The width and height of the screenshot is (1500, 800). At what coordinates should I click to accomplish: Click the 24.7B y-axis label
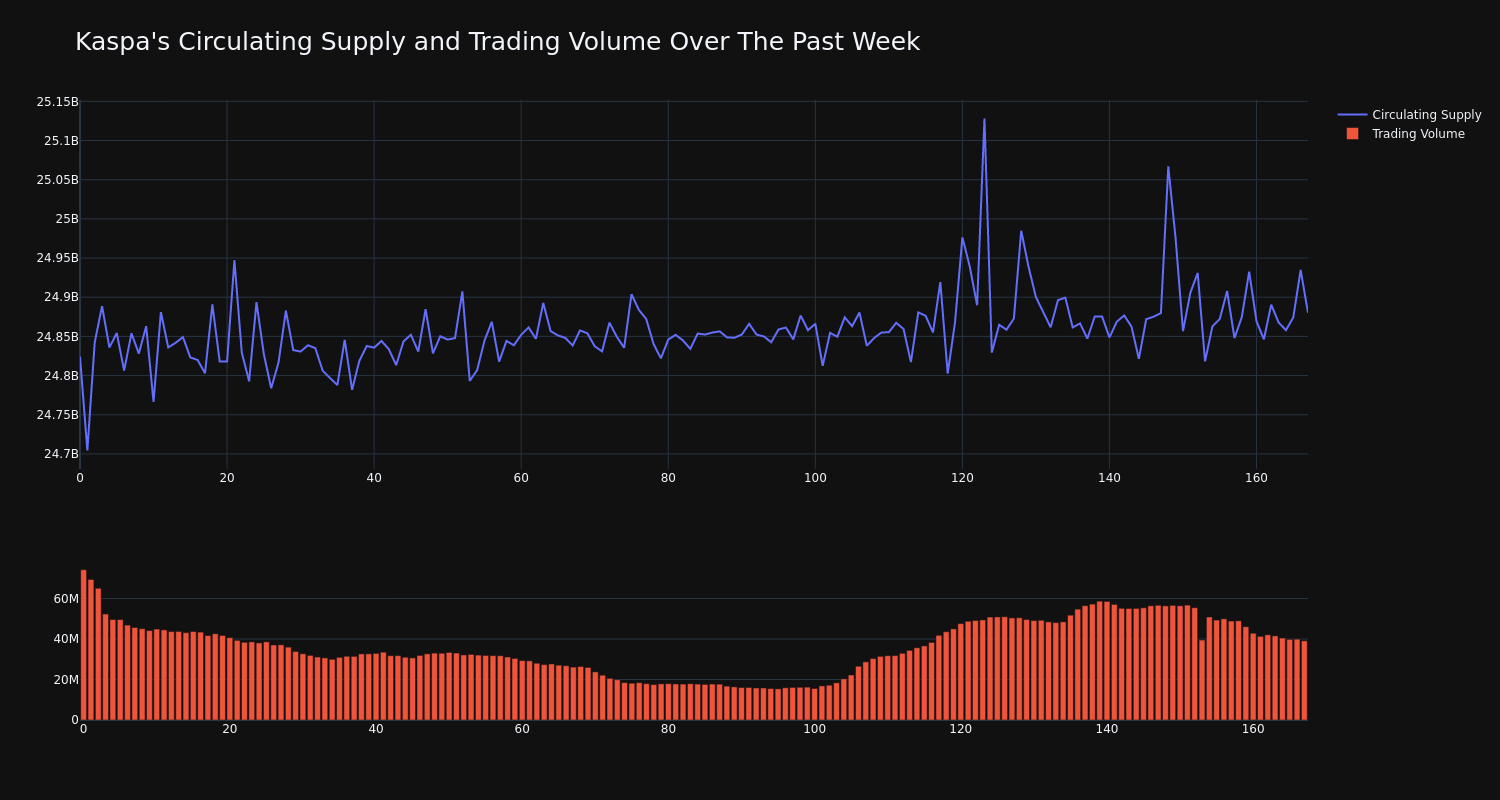tap(61, 454)
